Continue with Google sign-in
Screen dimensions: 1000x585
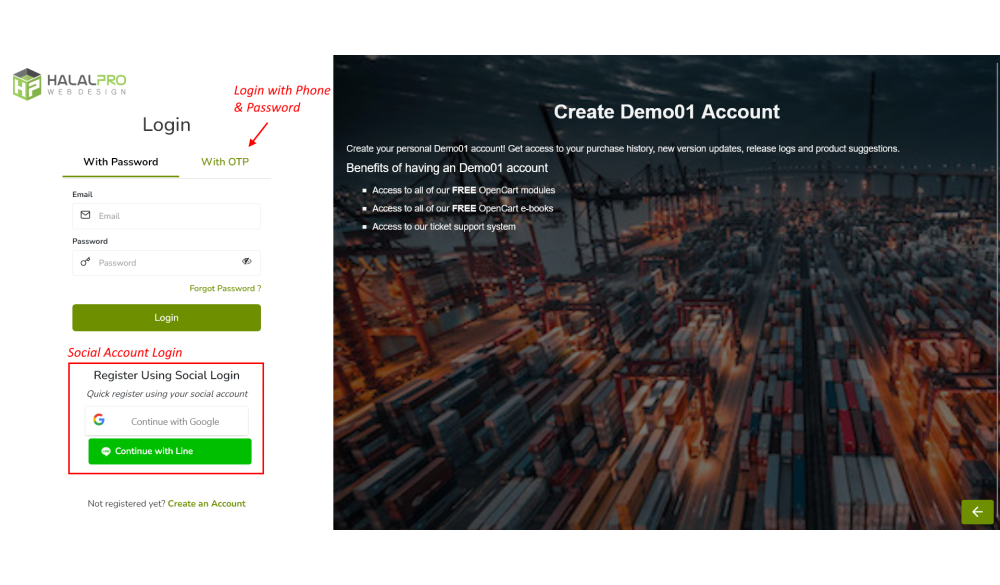pyautogui.click(x=167, y=421)
